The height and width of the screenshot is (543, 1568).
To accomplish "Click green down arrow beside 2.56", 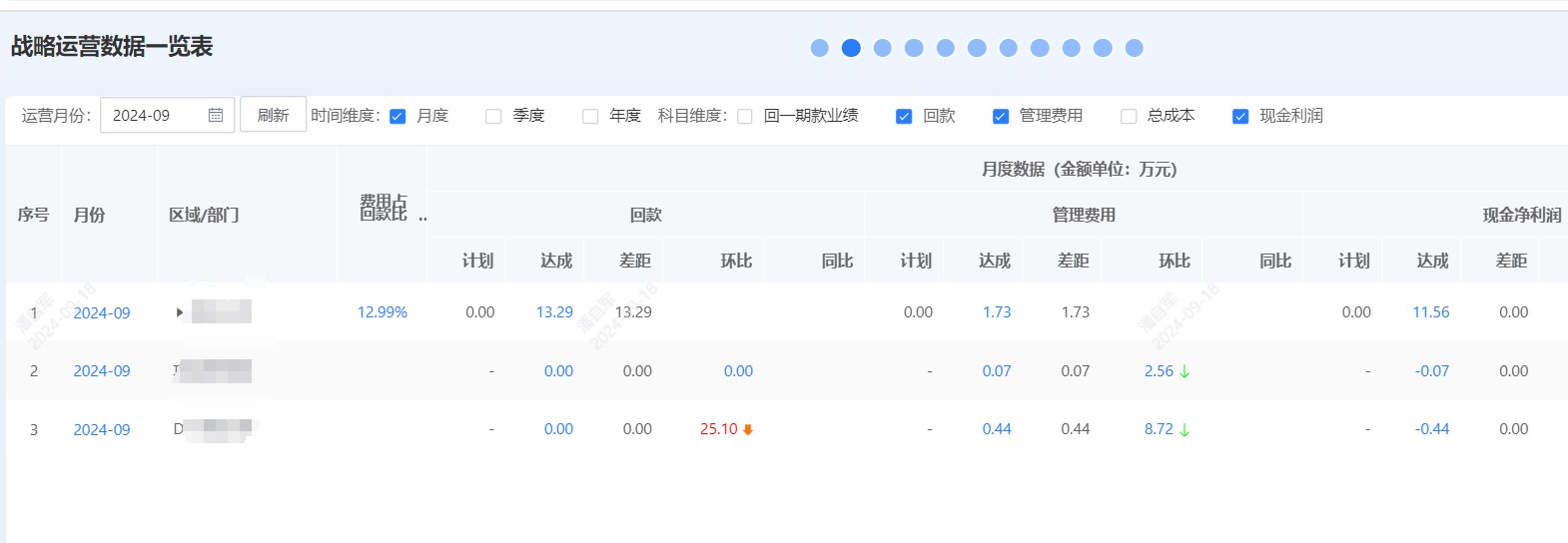I will tap(1184, 371).
